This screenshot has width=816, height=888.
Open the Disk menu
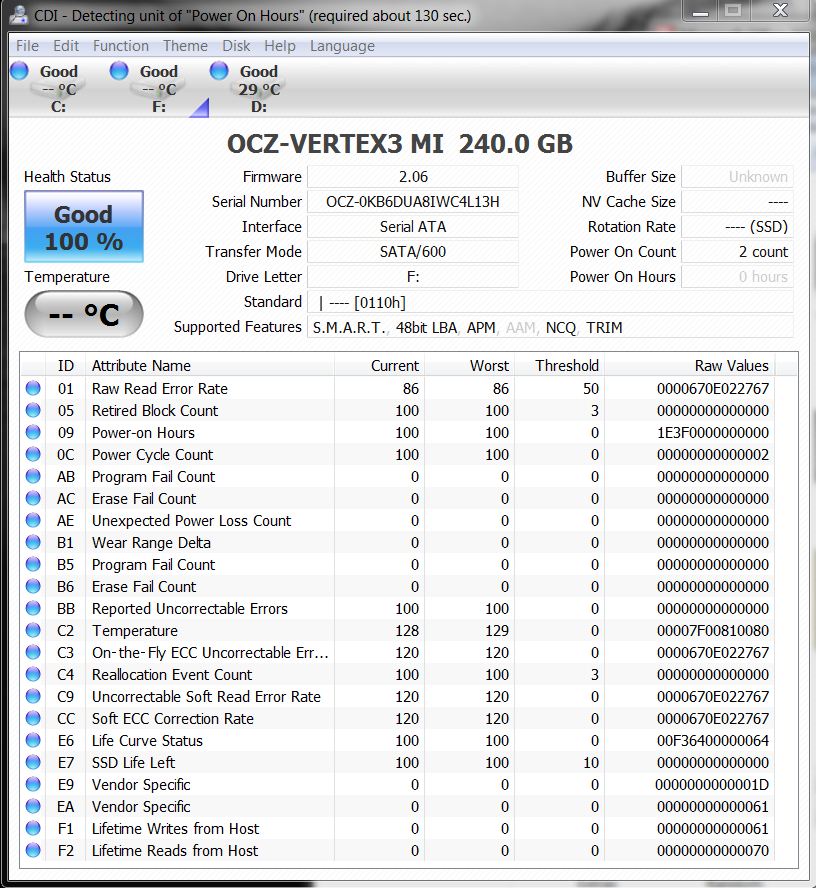point(236,46)
